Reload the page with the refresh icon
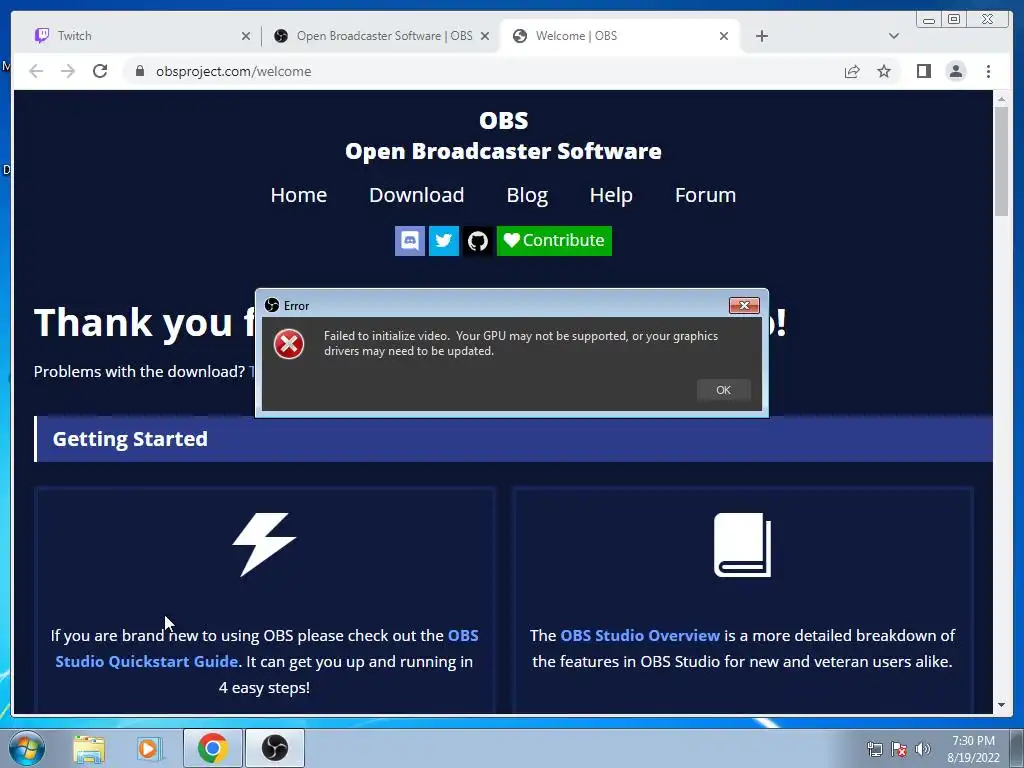Screen dimensions: 1024x768 100,71
